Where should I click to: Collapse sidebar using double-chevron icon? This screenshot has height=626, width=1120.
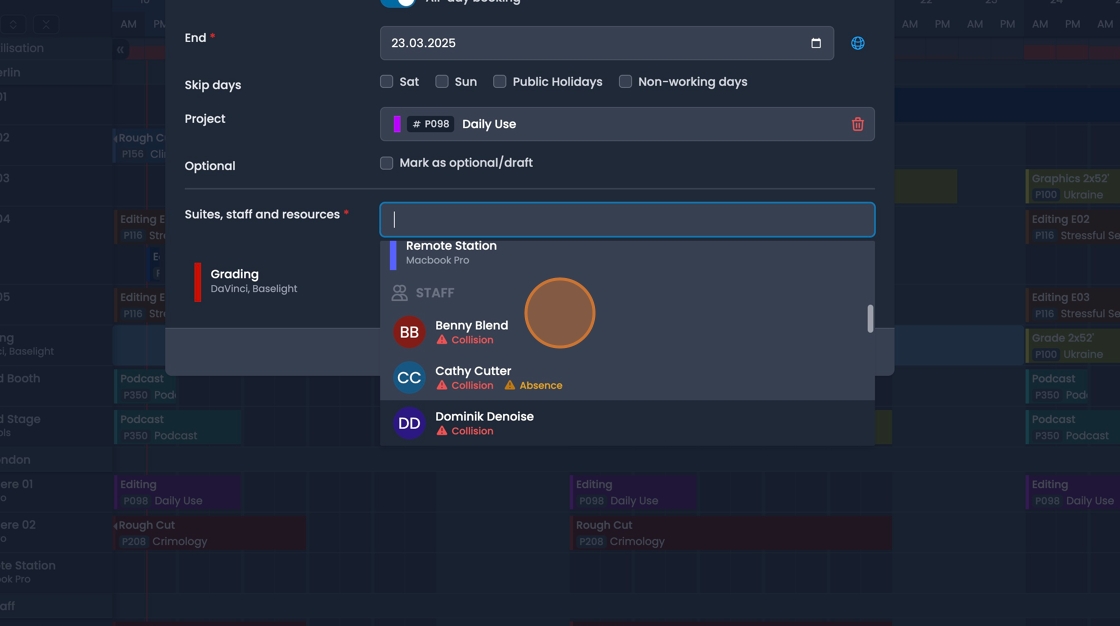point(120,49)
